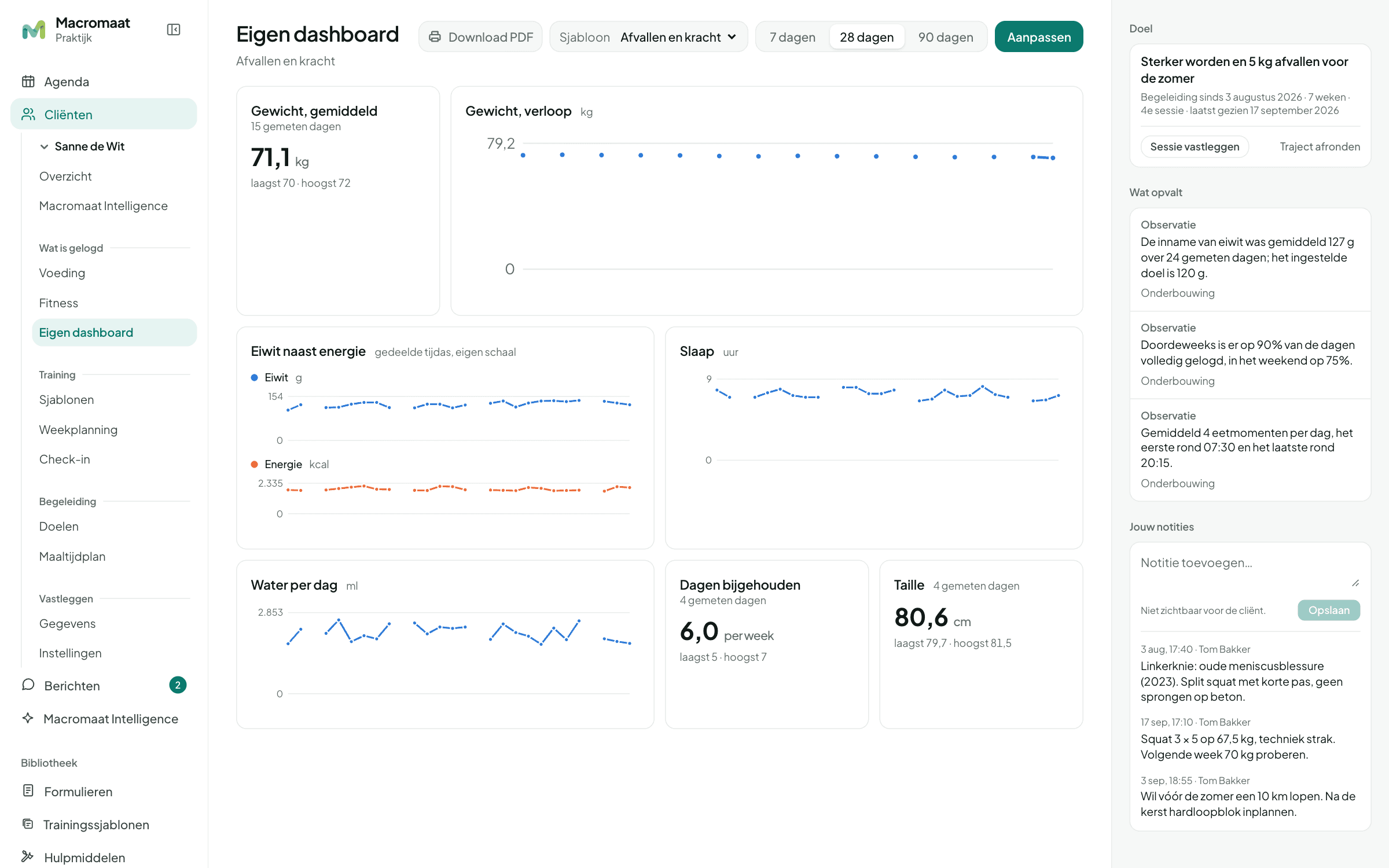
Task: Click the last point on Gewicht verloop chart
Action: coord(1053,158)
